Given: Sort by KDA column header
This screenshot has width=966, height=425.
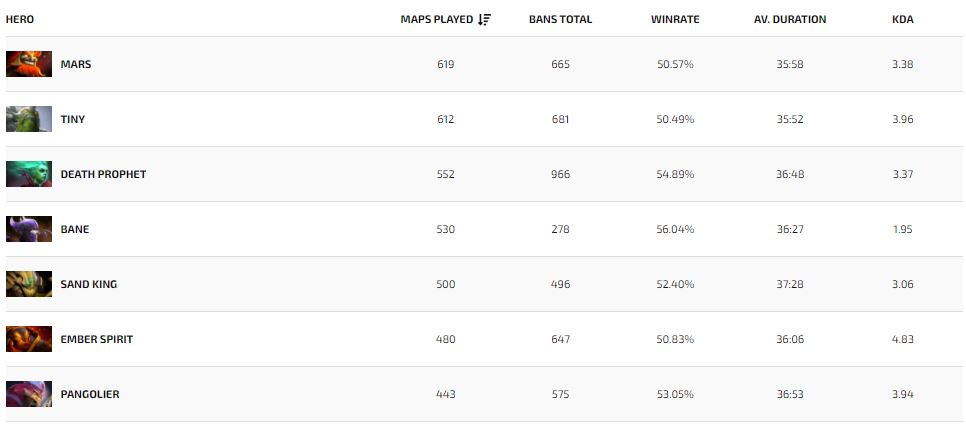Looking at the screenshot, I should click(x=901, y=19).
